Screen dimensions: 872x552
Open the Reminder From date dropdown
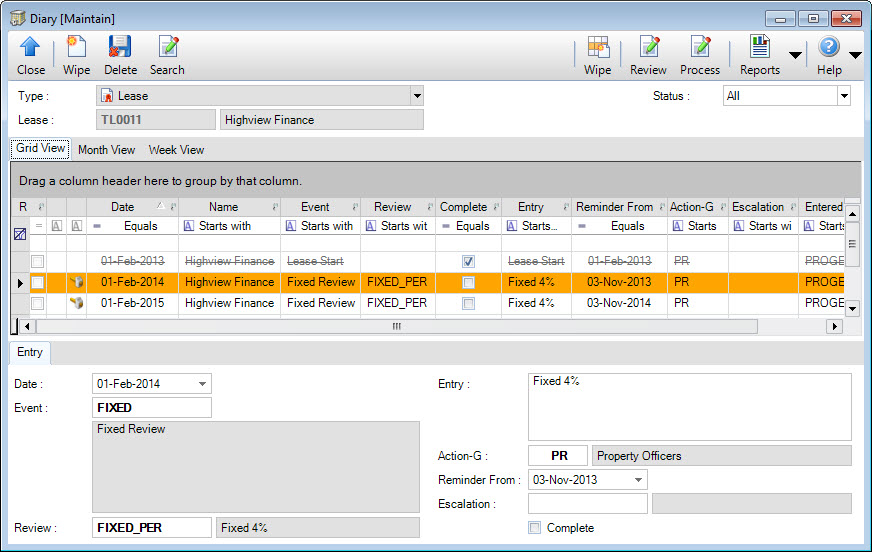click(x=638, y=480)
